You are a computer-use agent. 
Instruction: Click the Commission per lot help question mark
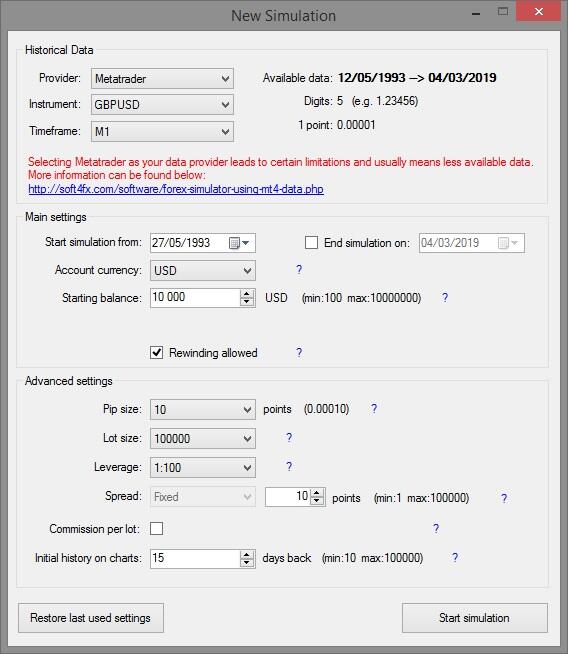click(436, 528)
